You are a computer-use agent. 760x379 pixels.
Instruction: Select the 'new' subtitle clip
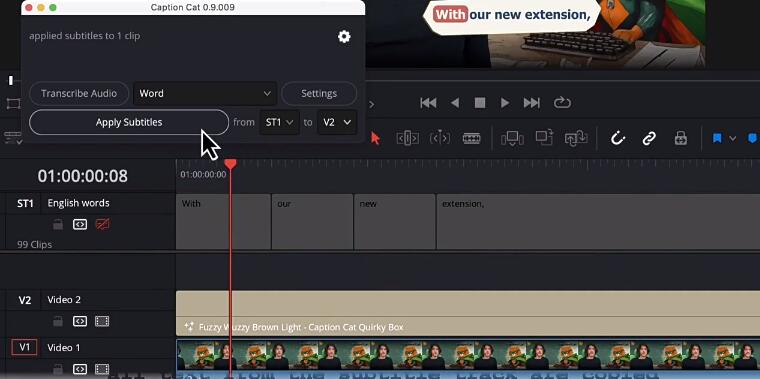(x=395, y=222)
